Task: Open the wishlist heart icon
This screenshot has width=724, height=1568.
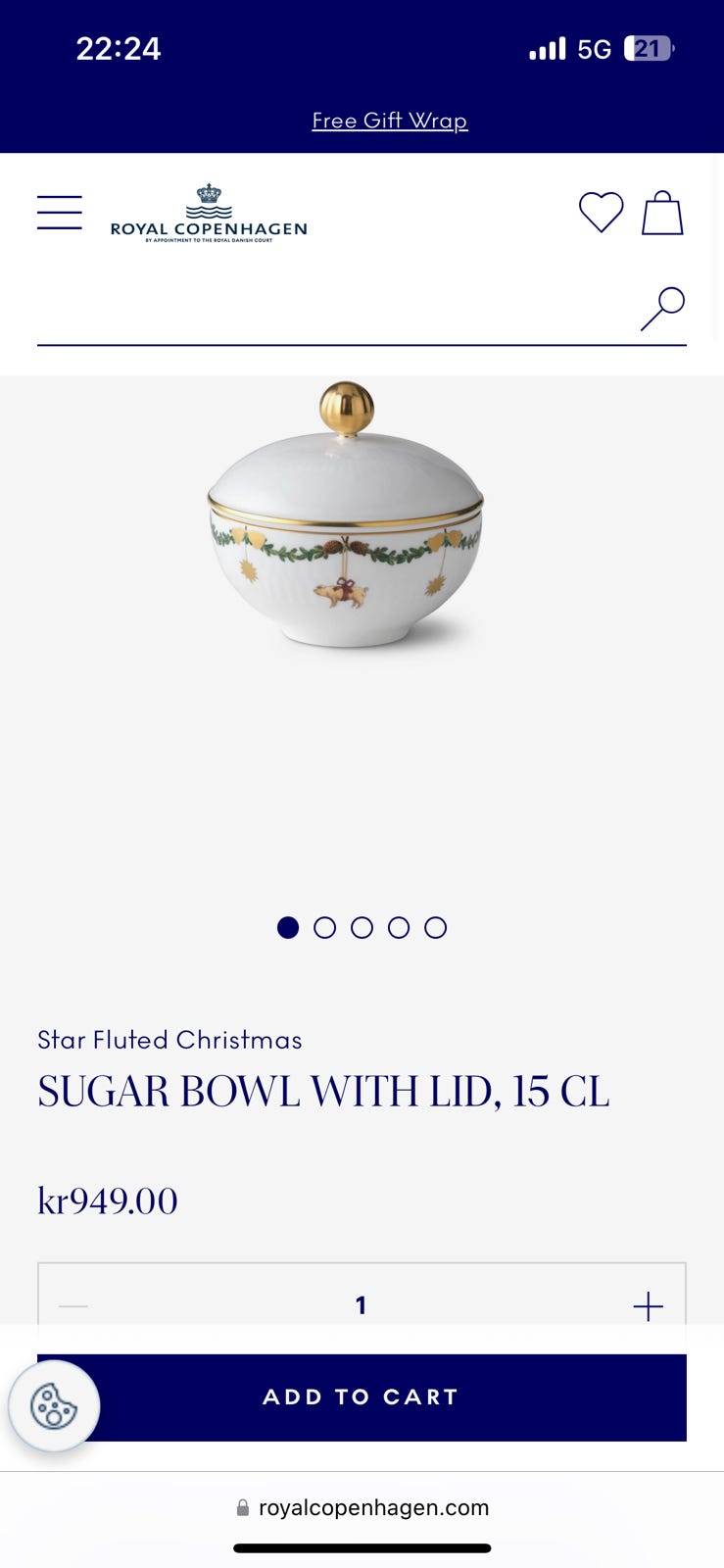Action: pyautogui.click(x=601, y=212)
